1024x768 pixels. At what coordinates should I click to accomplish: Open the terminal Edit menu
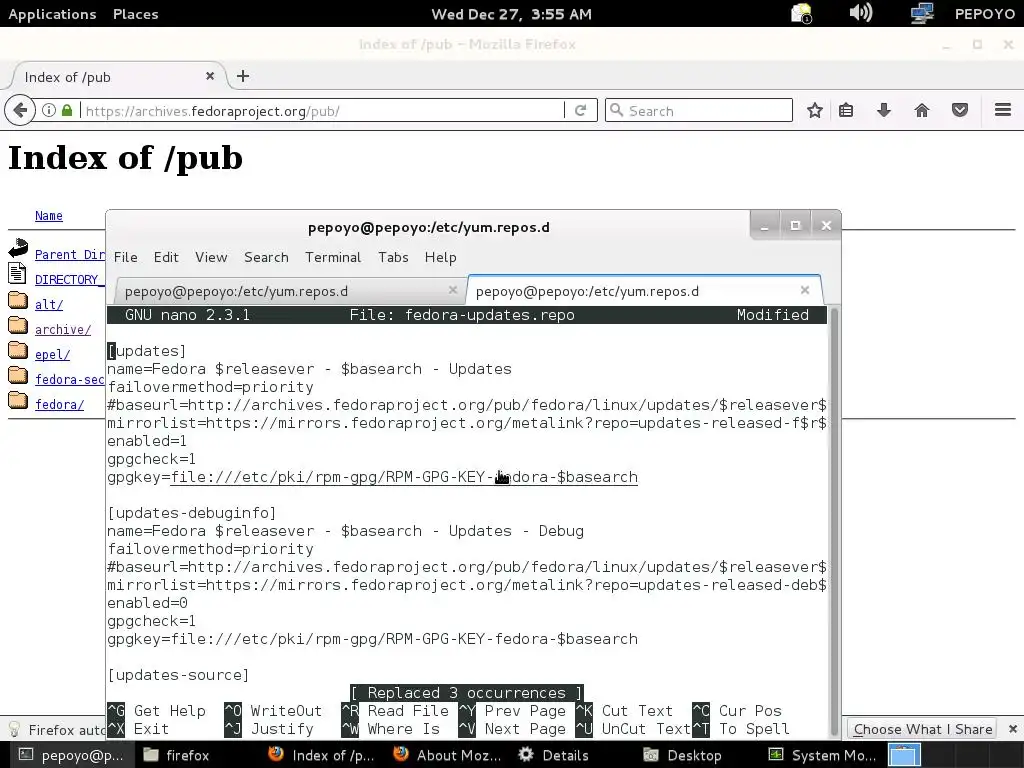pyautogui.click(x=166, y=257)
